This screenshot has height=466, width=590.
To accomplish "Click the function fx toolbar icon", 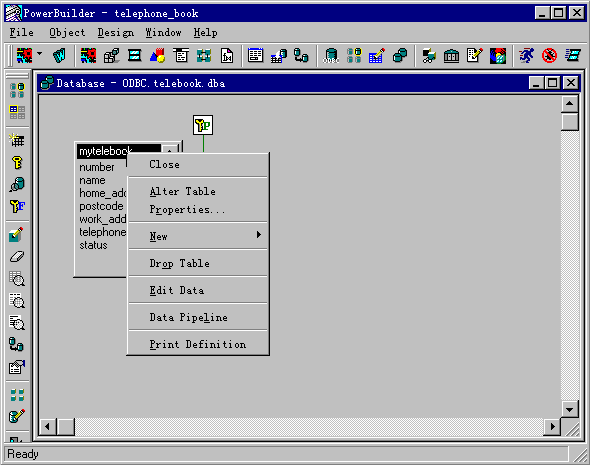I will click(227, 56).
